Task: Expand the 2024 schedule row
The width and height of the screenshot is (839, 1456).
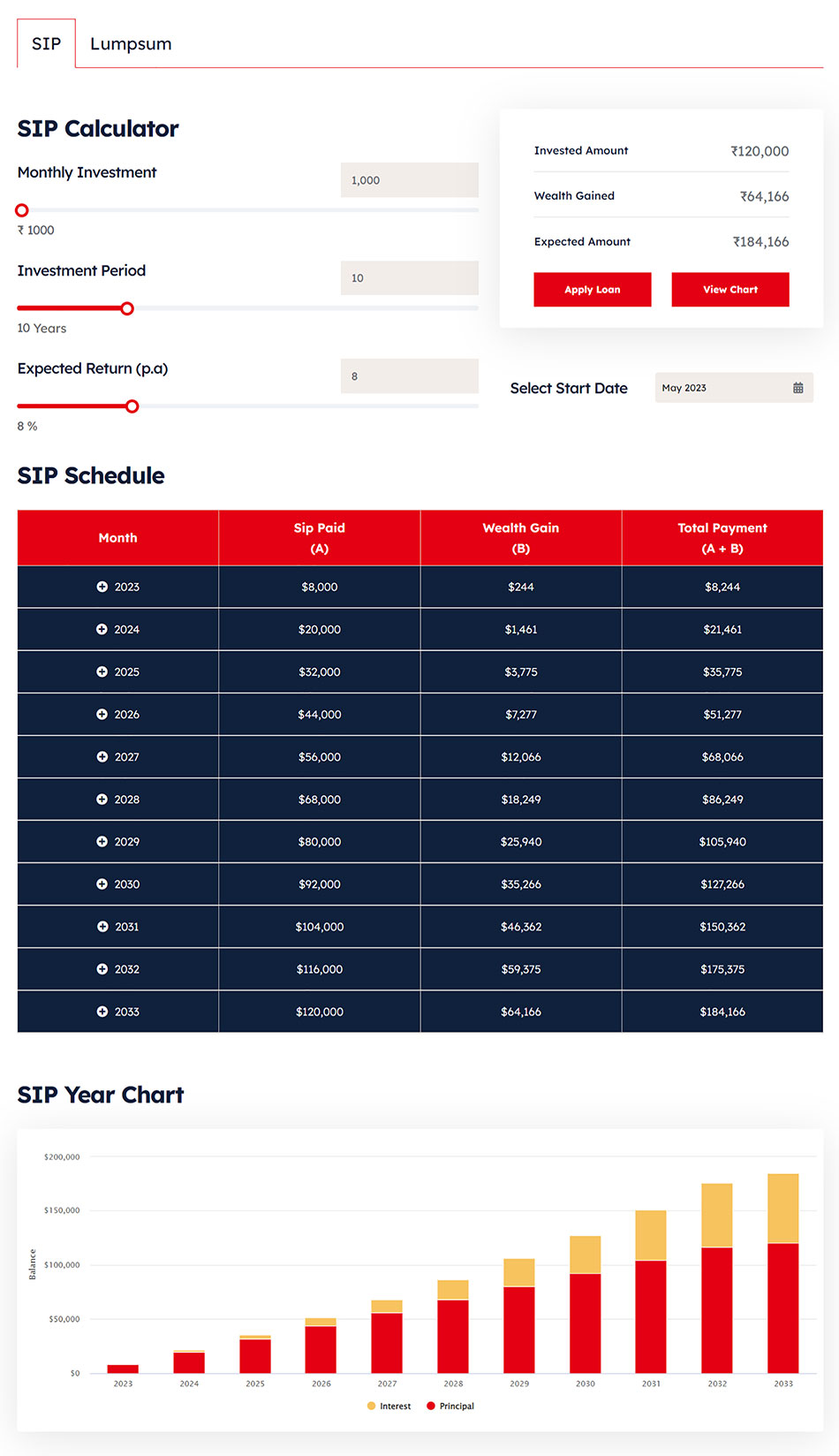Action: (102, 629)
